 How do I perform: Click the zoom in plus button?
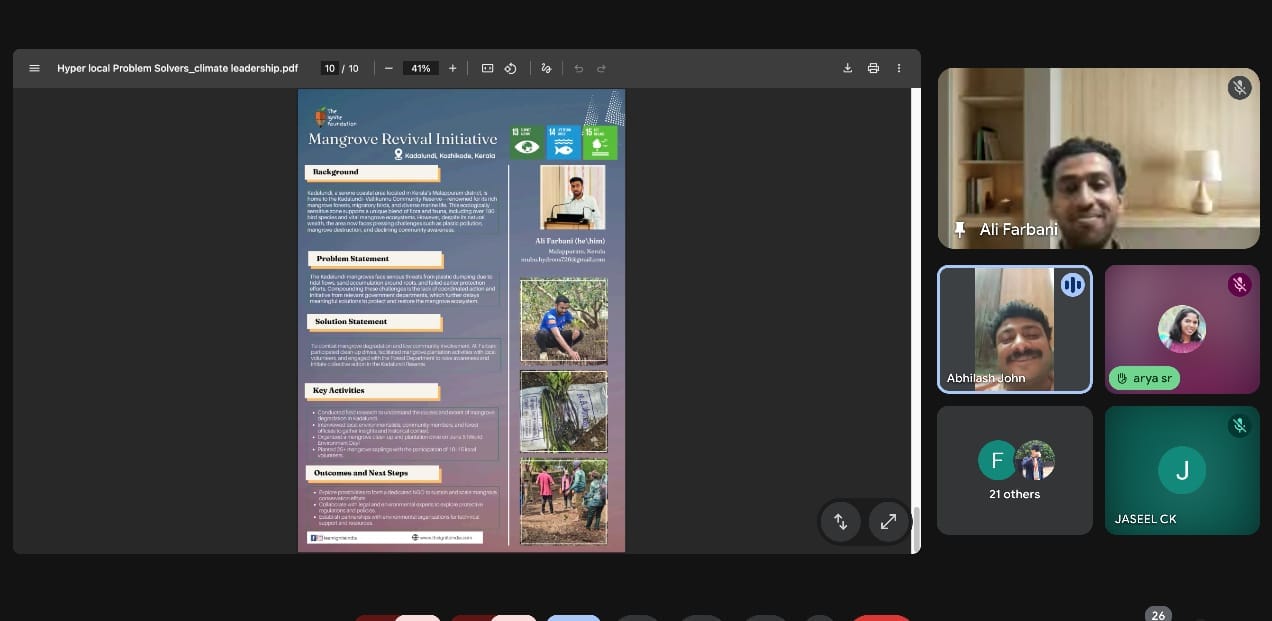(452, 68)
